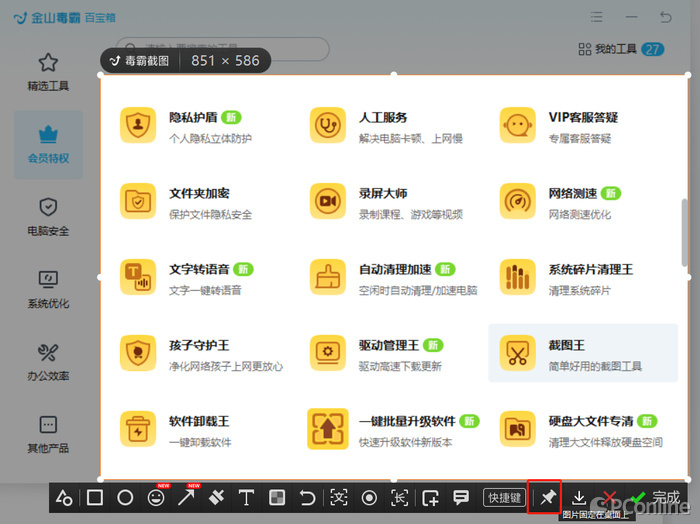
Task: Open the 文件夹加密 folder encryption tool
Action: pyautogui.click(x=138, y=201)
